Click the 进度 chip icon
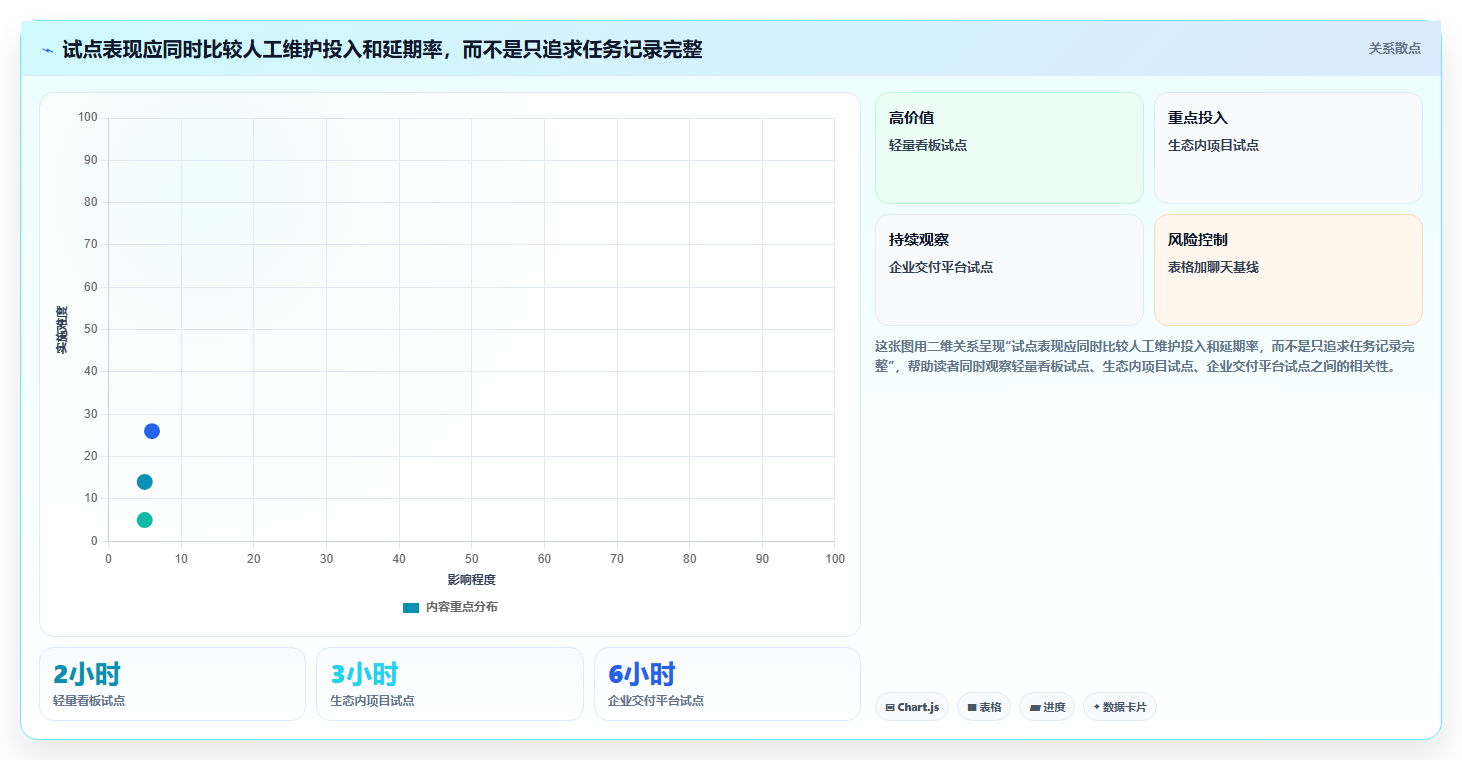Image resolution: width=1462 pixels, height=760 pixels. coord(1035,707)
